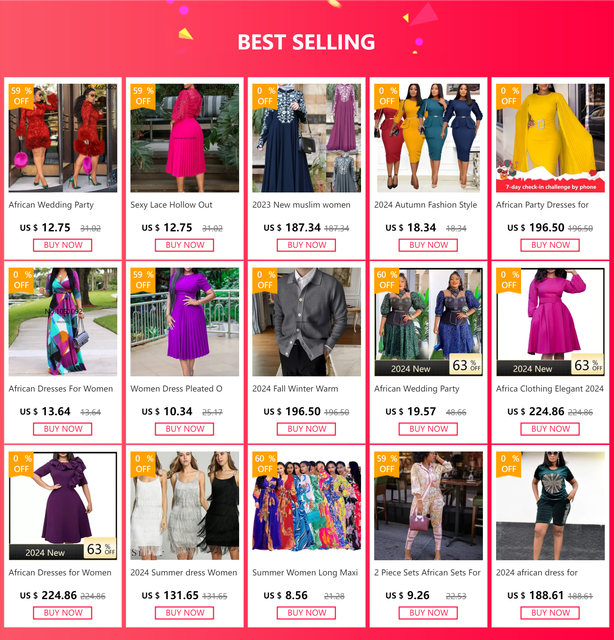Click the yellow cape dress thumbnail
The image size is (614, 640).
[x=550, y=138]
